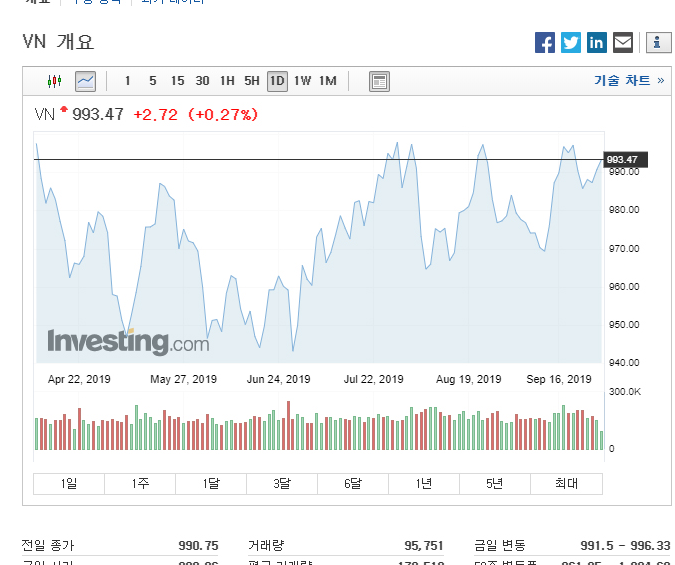Select the 5H interval
Screen dimensions: 675x565
click(252, 81)
